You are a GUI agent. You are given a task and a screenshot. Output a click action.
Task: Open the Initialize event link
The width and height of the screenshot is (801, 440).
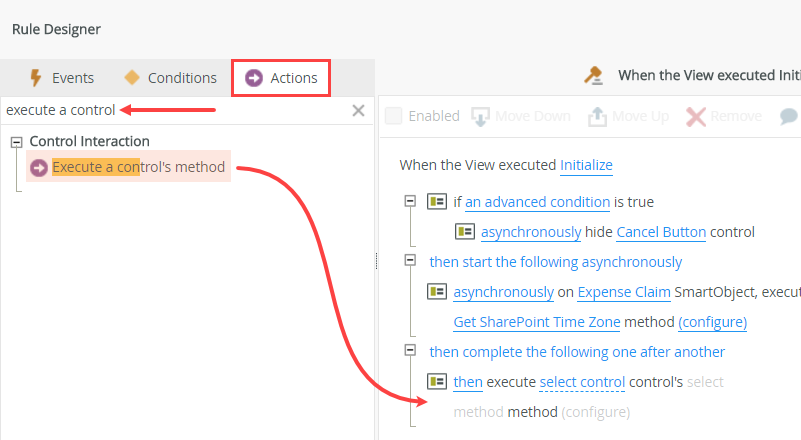pos(586,165)
